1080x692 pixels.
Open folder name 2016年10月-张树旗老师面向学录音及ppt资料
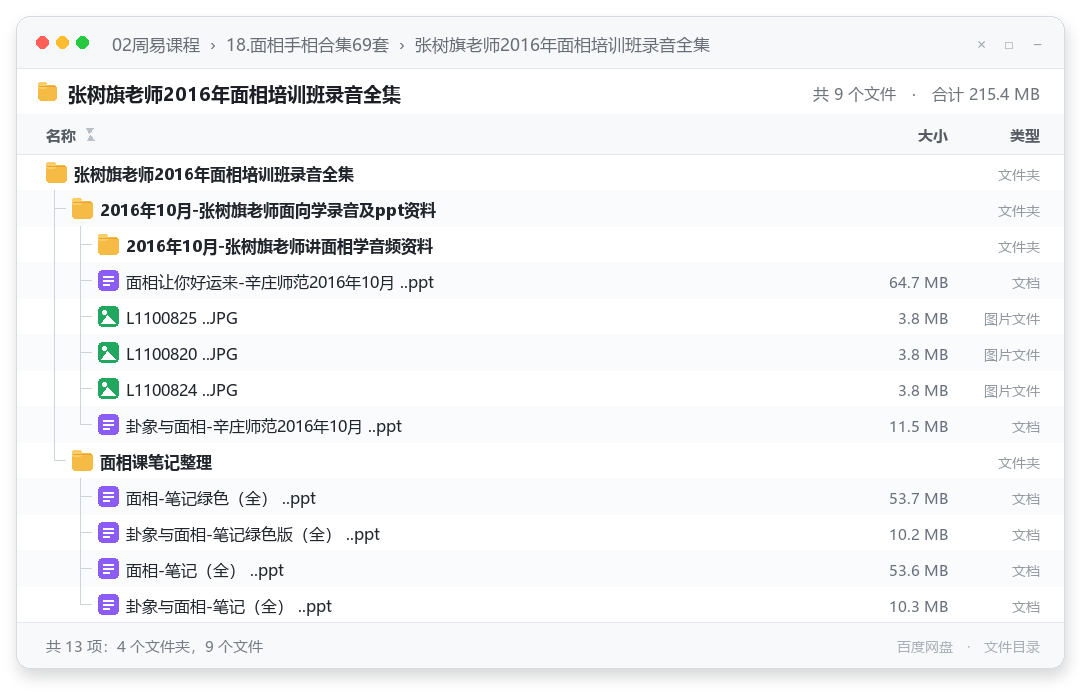click(268, 210)
